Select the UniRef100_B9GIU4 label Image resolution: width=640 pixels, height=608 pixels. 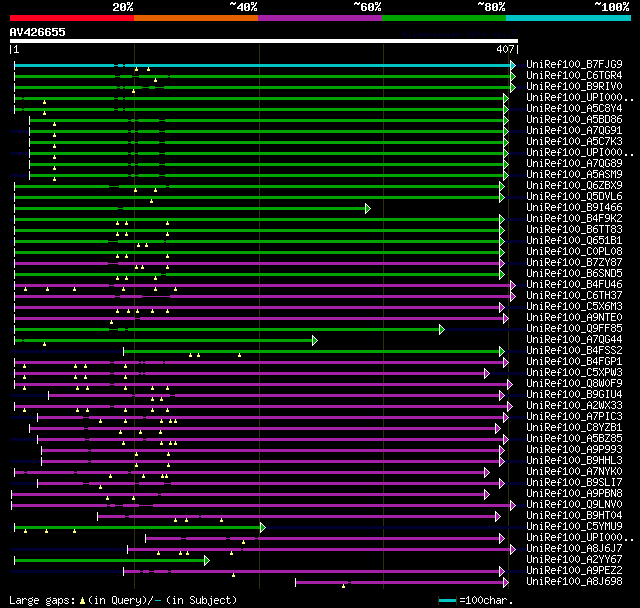click(x=574, y=395)
